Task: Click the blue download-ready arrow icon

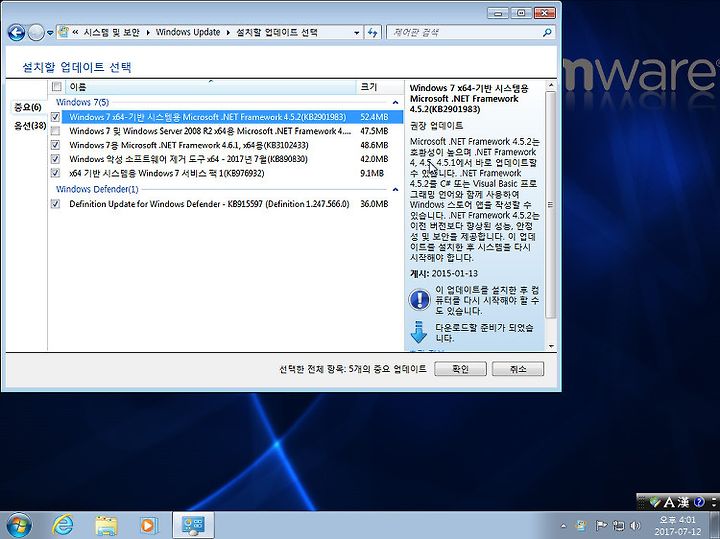Action: (x=418, y=332)
